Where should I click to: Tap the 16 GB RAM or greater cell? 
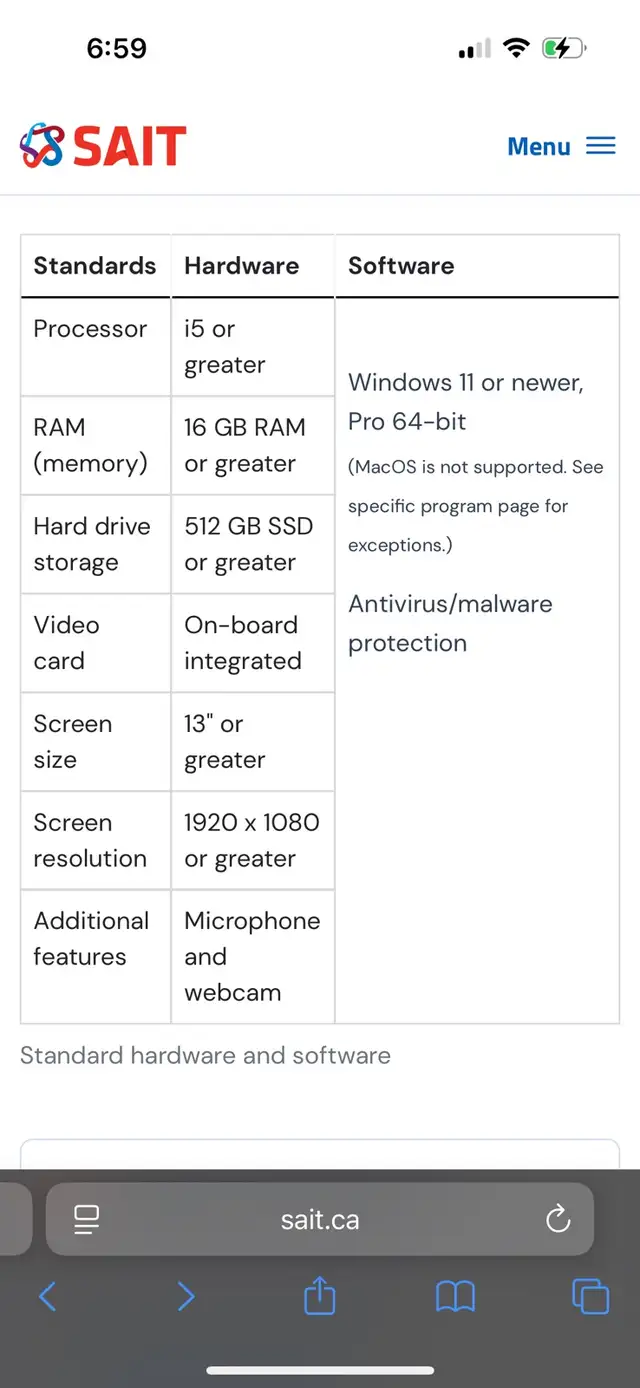tap(252, 445)
